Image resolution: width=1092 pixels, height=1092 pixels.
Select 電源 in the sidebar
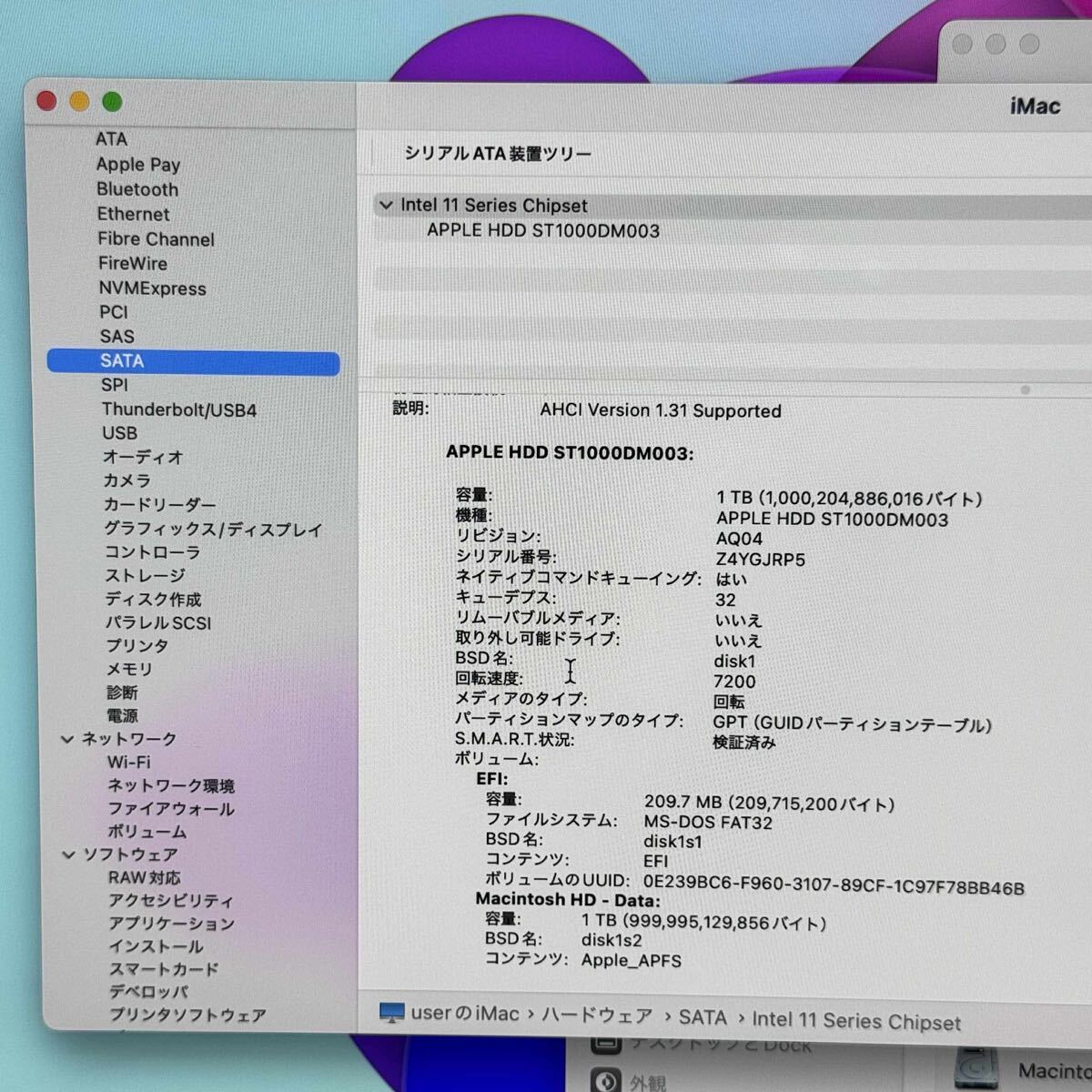point(122,716)
